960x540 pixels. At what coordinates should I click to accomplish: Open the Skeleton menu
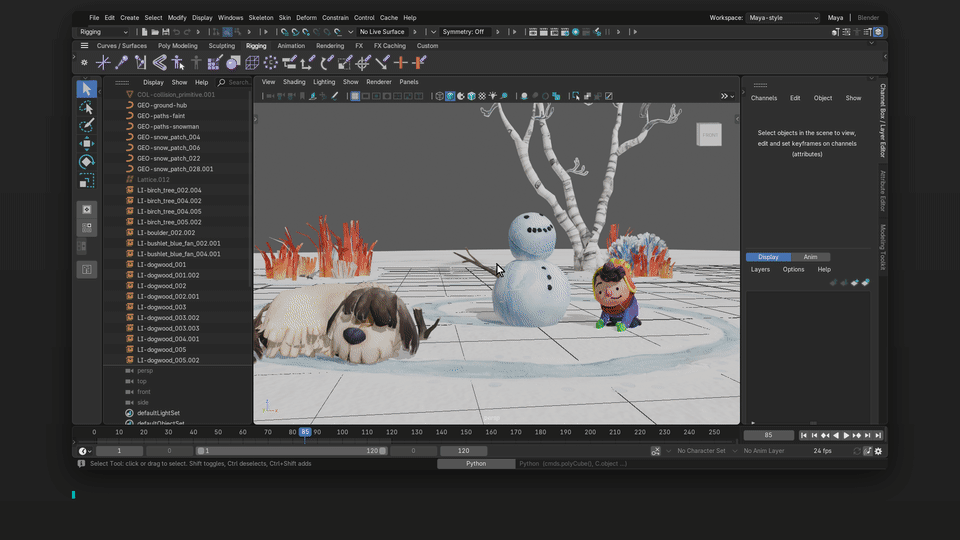click(261, 18)
